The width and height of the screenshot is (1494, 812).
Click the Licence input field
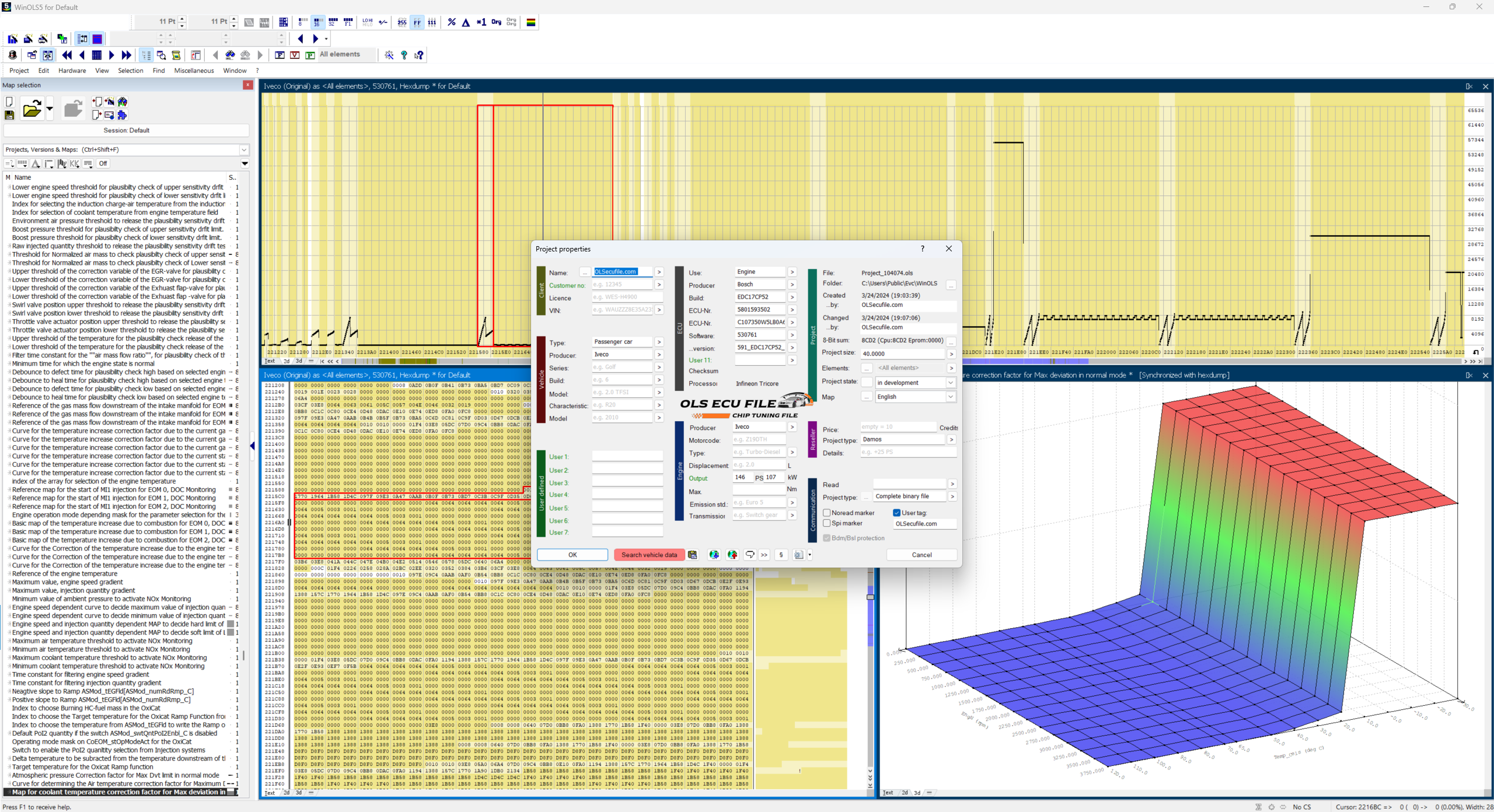[x=627, y=297]
